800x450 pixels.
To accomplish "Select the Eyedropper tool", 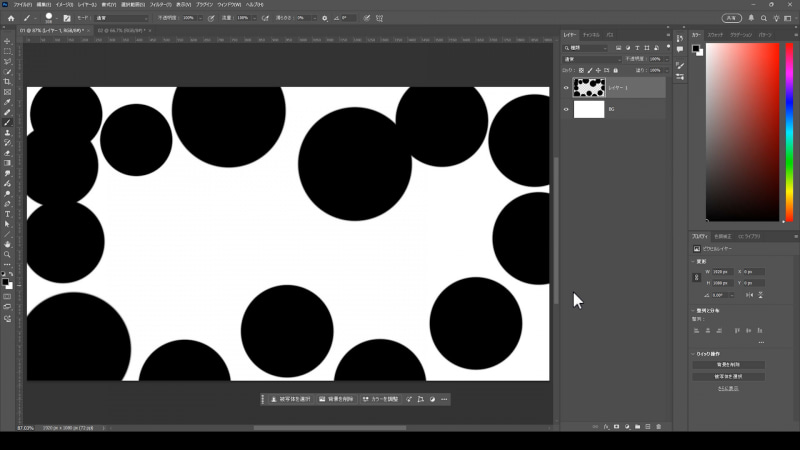I will (x=7, y=102).
